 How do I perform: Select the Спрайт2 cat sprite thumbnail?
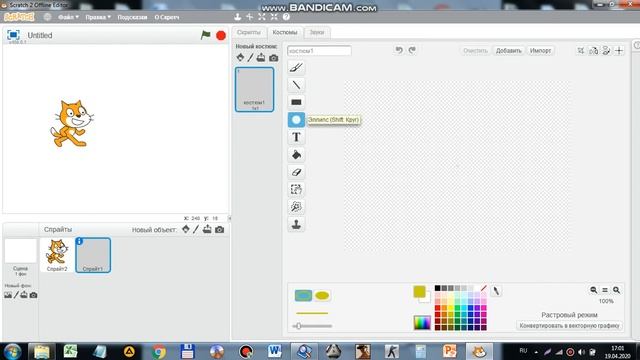[x=57, y=255]
